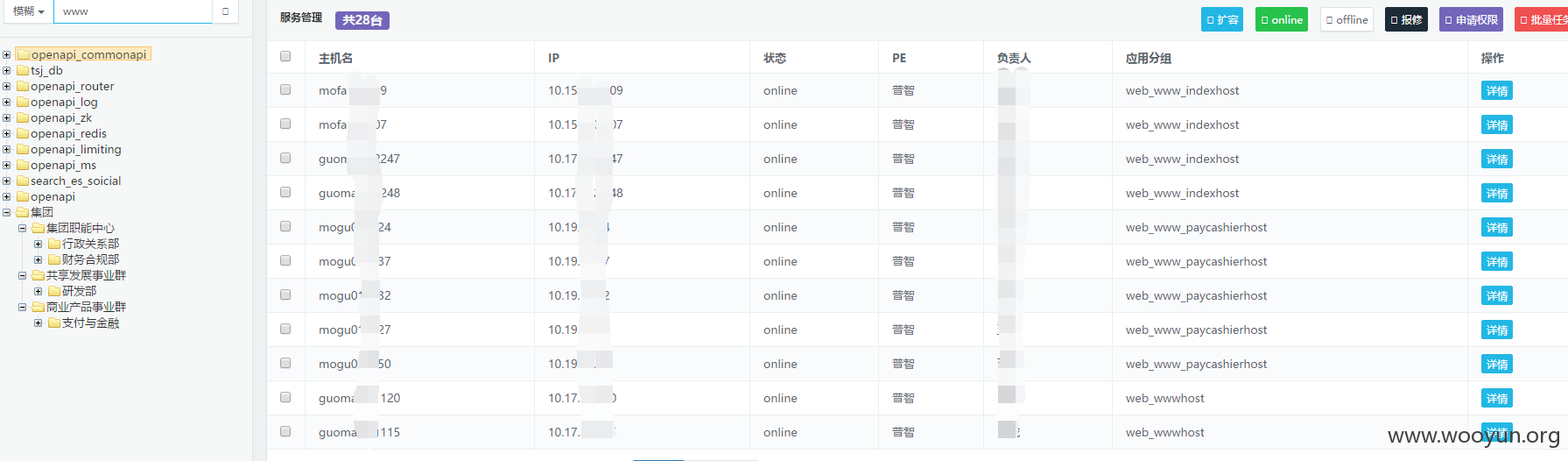Click the folder icon of 集团职能中心
Screen dimensions: 1568x461
(39, 228)
